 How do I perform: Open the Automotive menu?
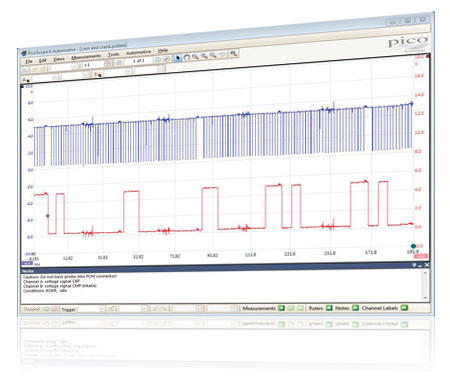pyautogui.click(x=138, y=52)
